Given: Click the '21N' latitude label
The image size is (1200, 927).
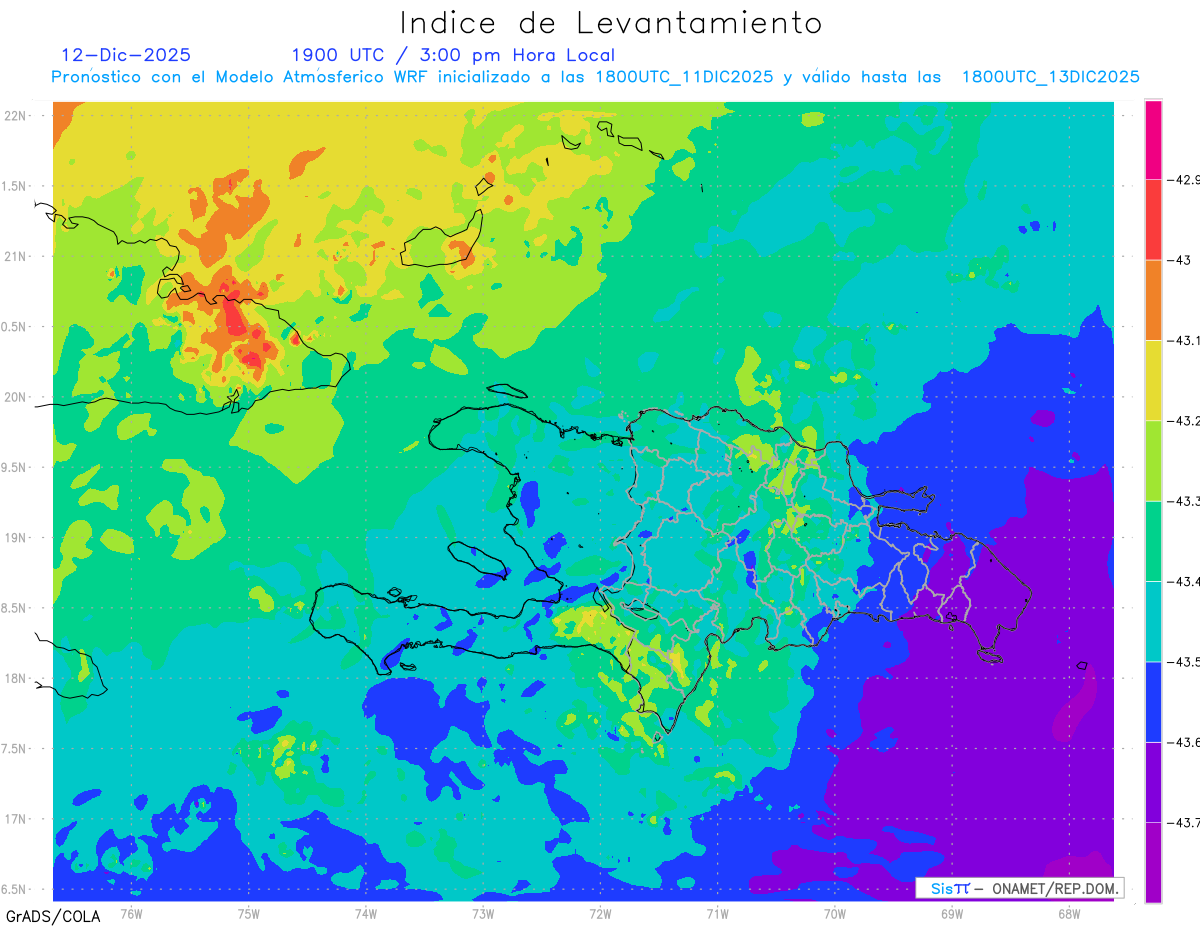Looking at the screenshot, I should [17, 256].
